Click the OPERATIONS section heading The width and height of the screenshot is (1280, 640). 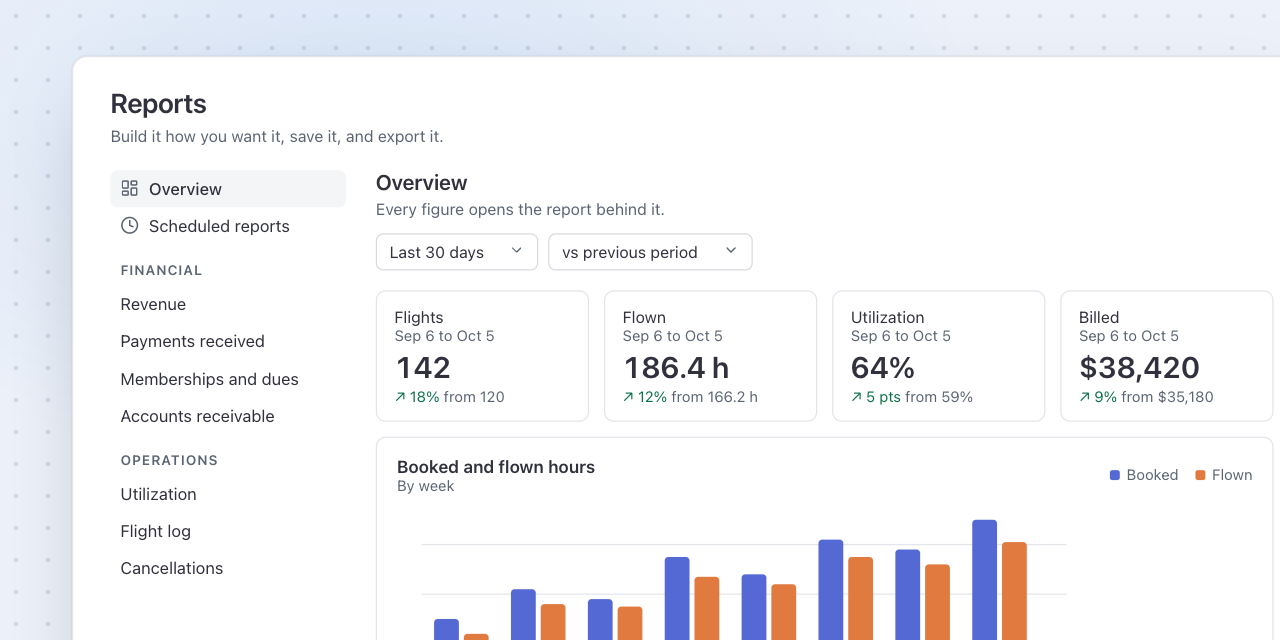coord(169,460)
